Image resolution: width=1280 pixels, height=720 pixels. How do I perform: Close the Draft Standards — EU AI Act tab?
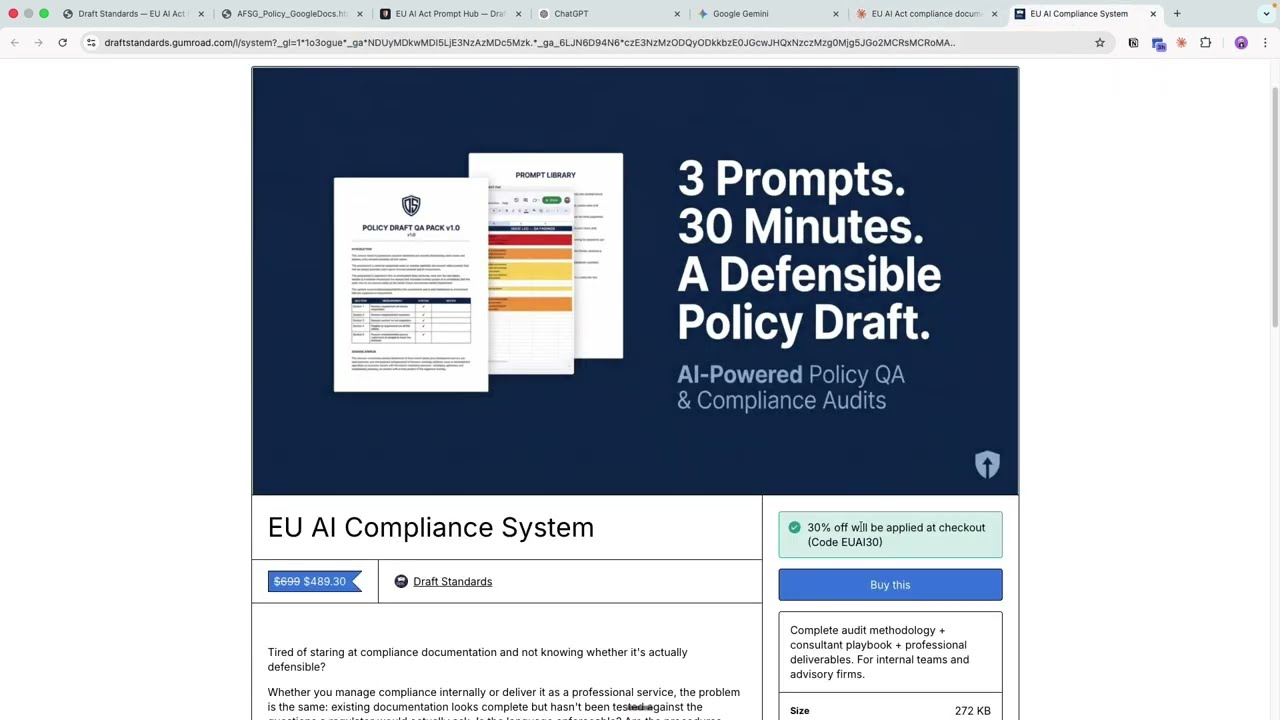tap(201, 14)
